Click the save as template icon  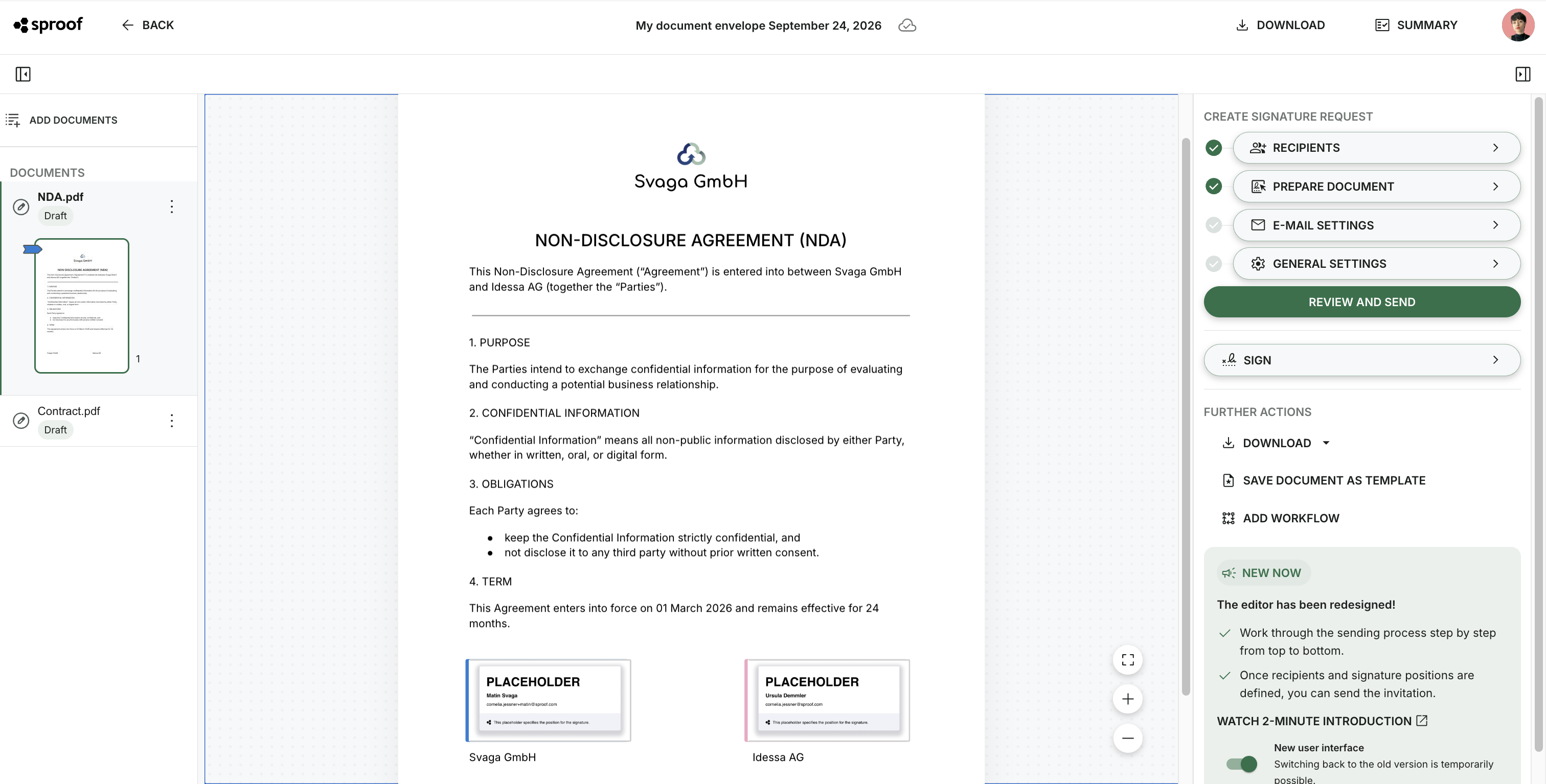(x=1228, y=480)
